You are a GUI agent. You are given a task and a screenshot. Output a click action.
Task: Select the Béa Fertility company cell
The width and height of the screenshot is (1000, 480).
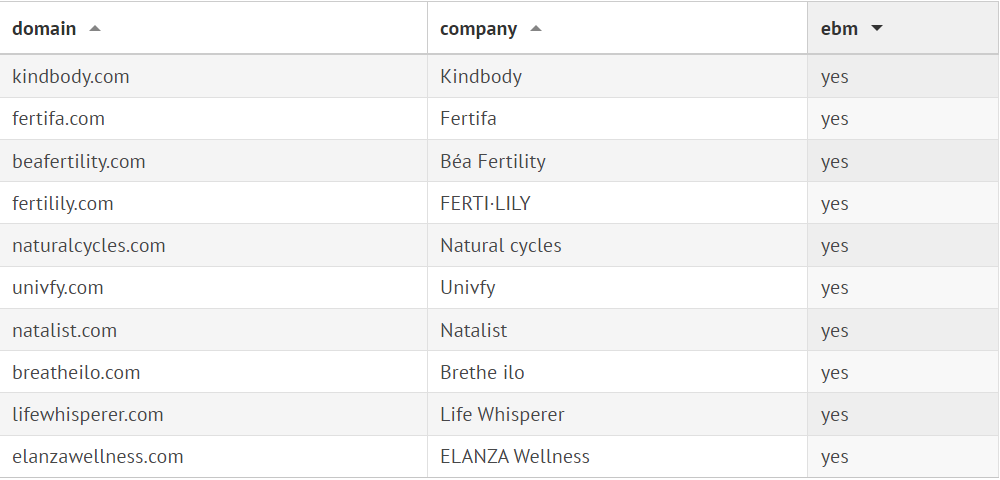tap(493, 161)
